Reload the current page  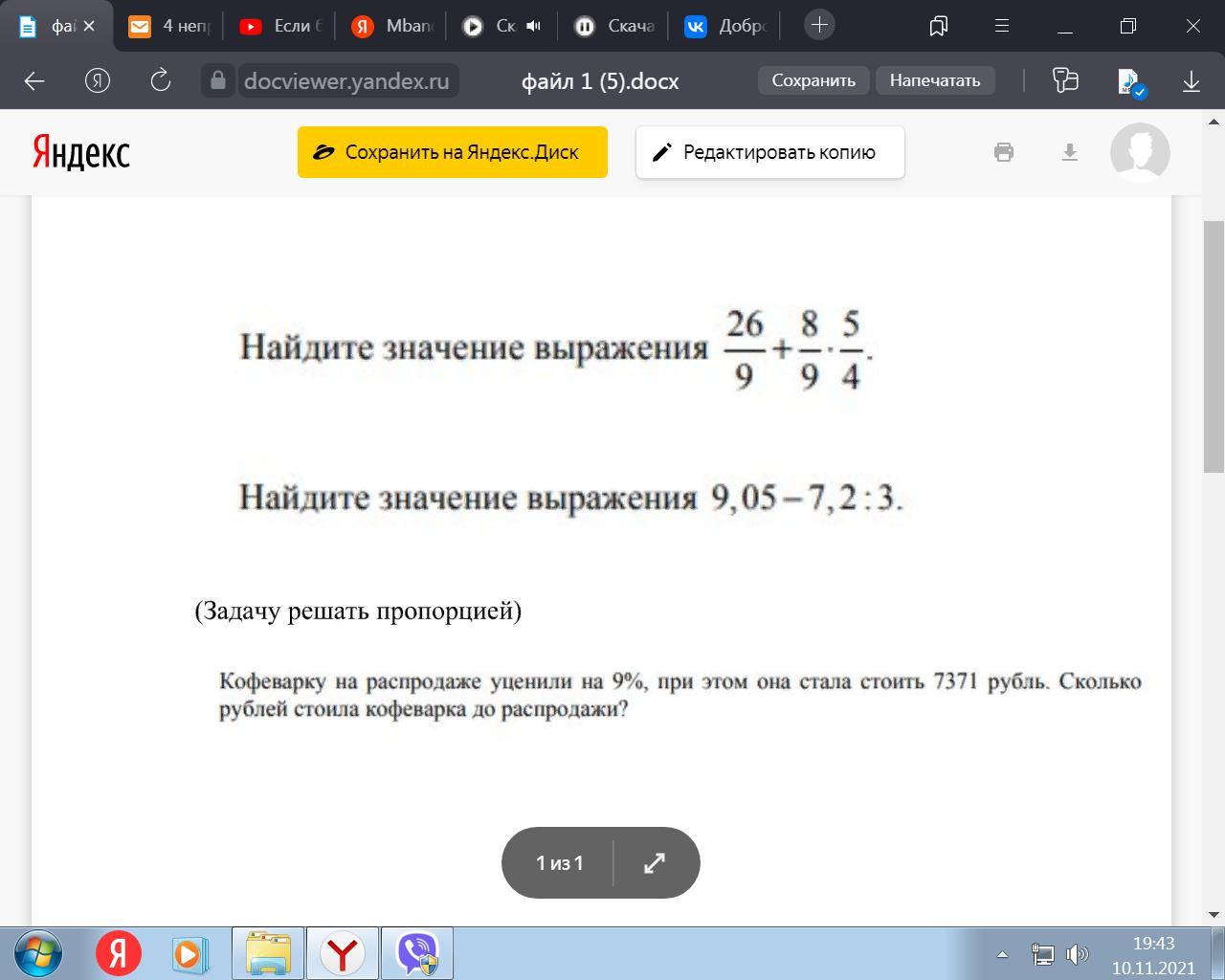pyautogui.click(x=161, y=80)
